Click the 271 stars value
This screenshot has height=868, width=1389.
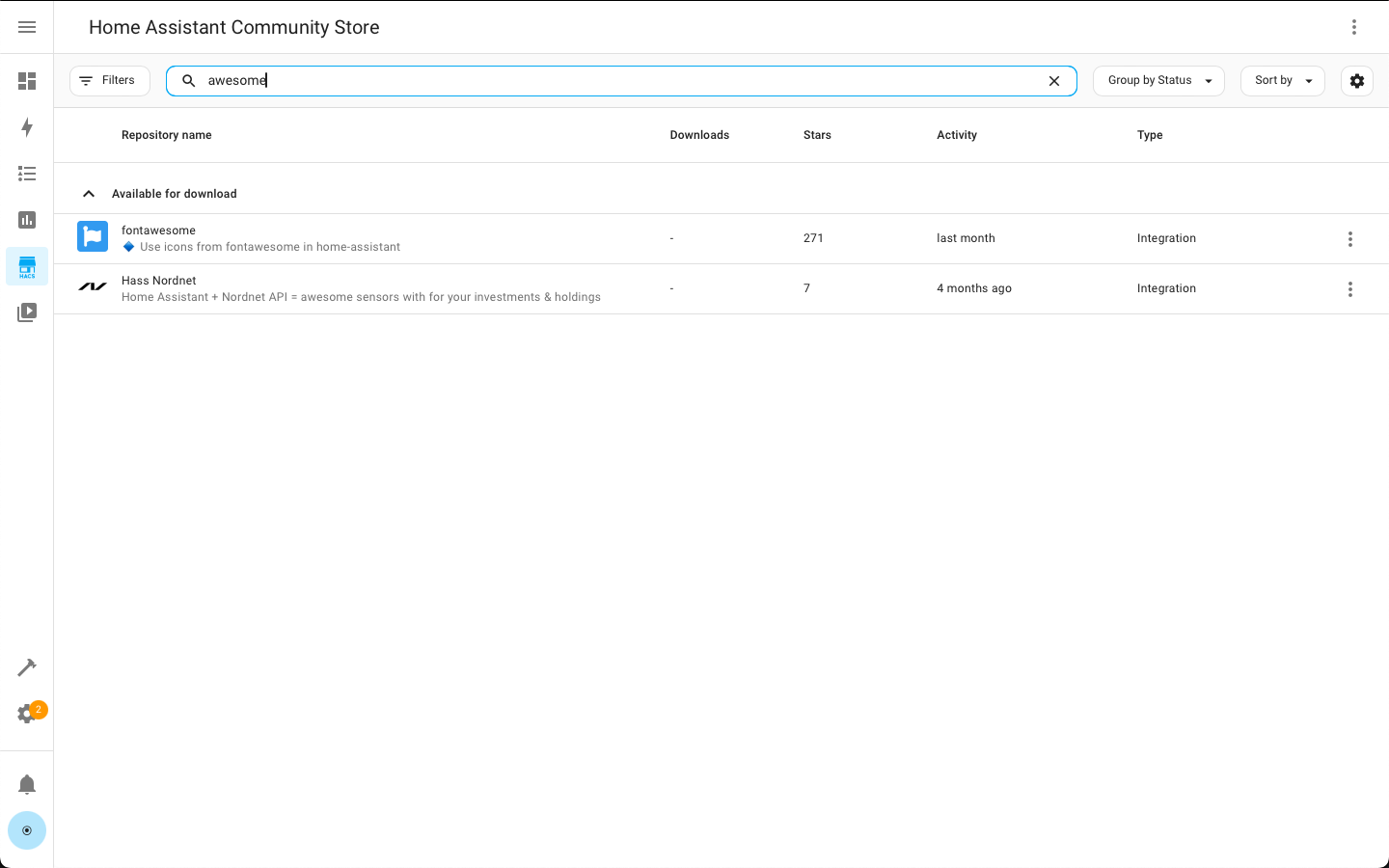(813, 238)
